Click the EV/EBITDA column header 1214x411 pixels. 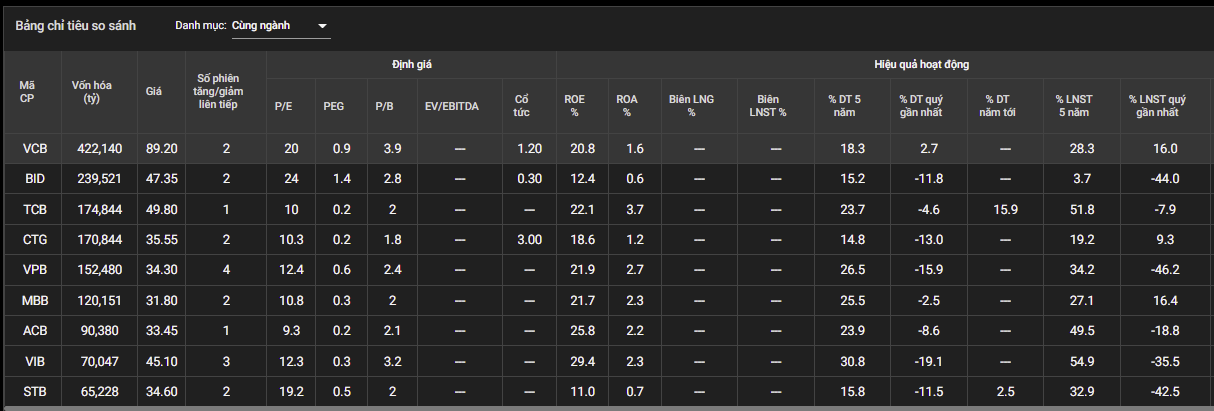[452, 106]
